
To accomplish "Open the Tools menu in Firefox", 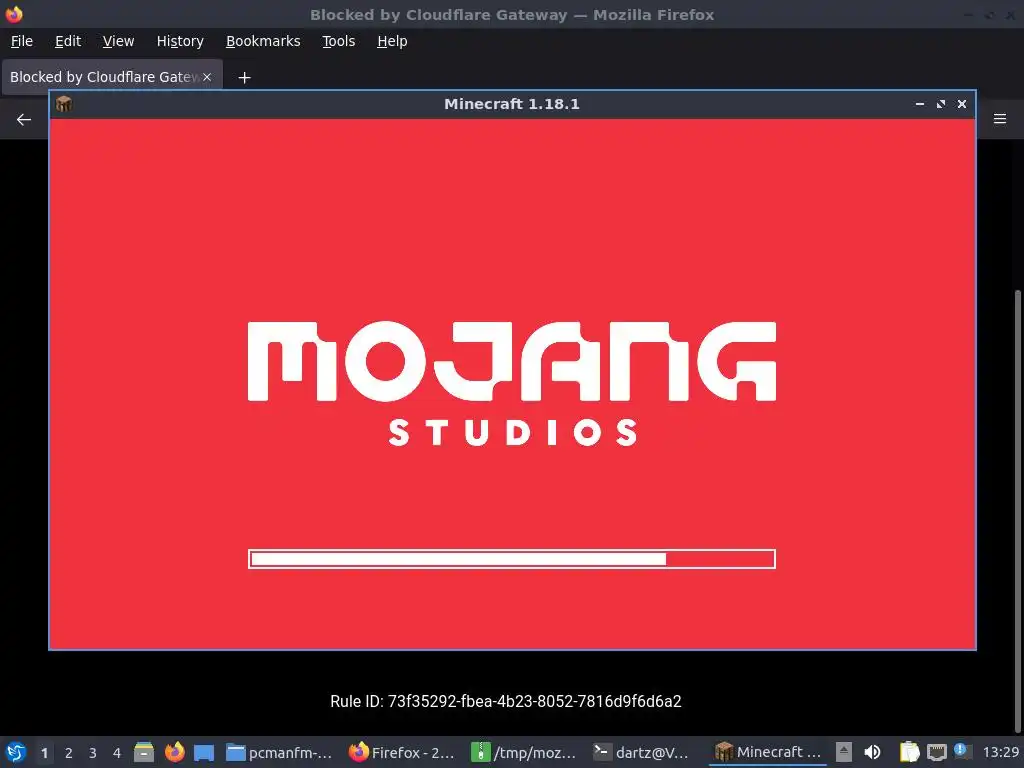I will point(338,41).
